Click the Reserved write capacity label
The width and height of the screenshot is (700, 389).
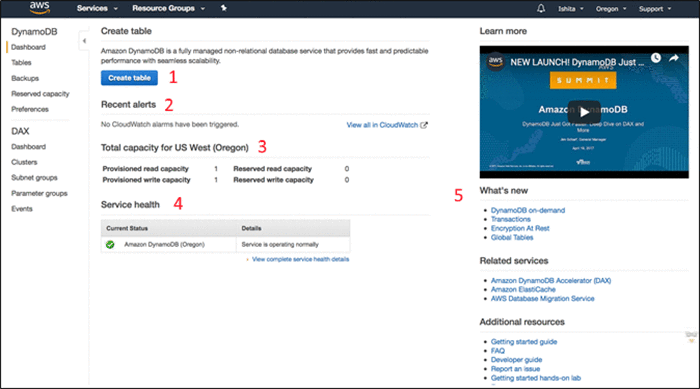[x=273, y=180]
